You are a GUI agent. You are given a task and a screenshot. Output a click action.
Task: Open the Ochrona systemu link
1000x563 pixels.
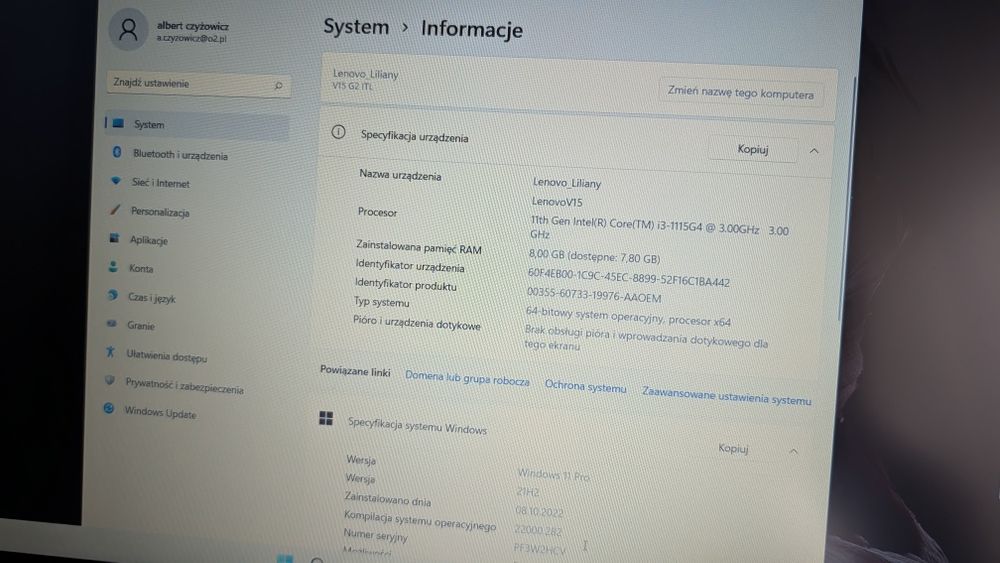point(585,386)
